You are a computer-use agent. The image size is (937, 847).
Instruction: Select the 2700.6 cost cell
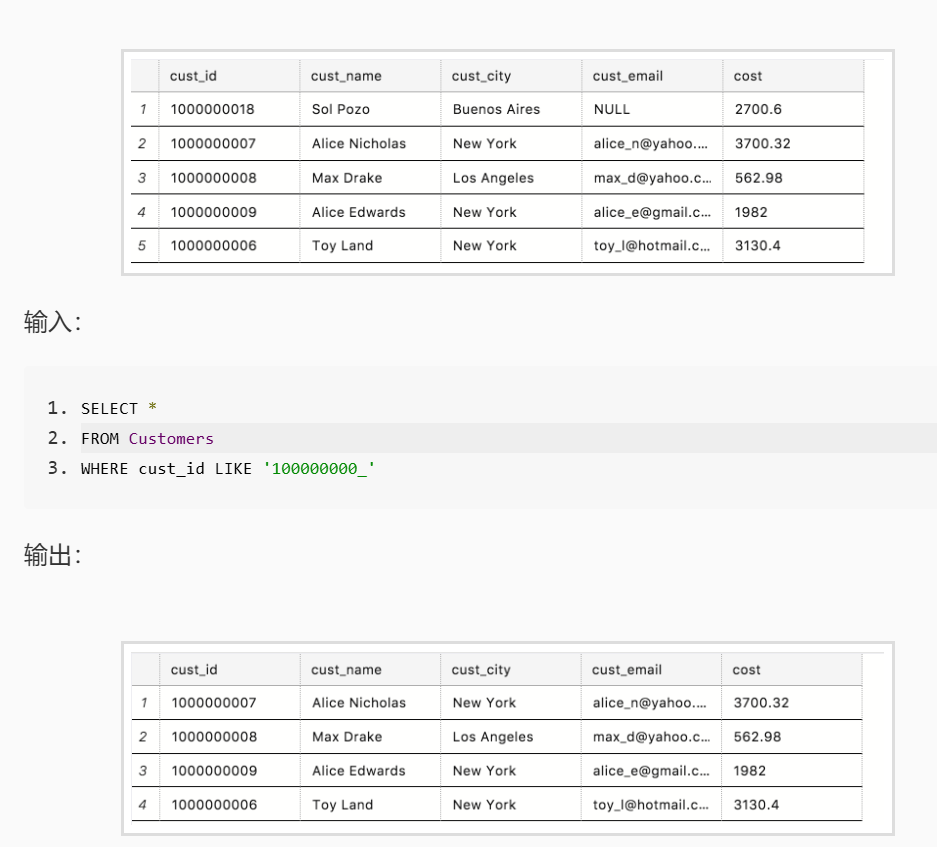(794, 109)
